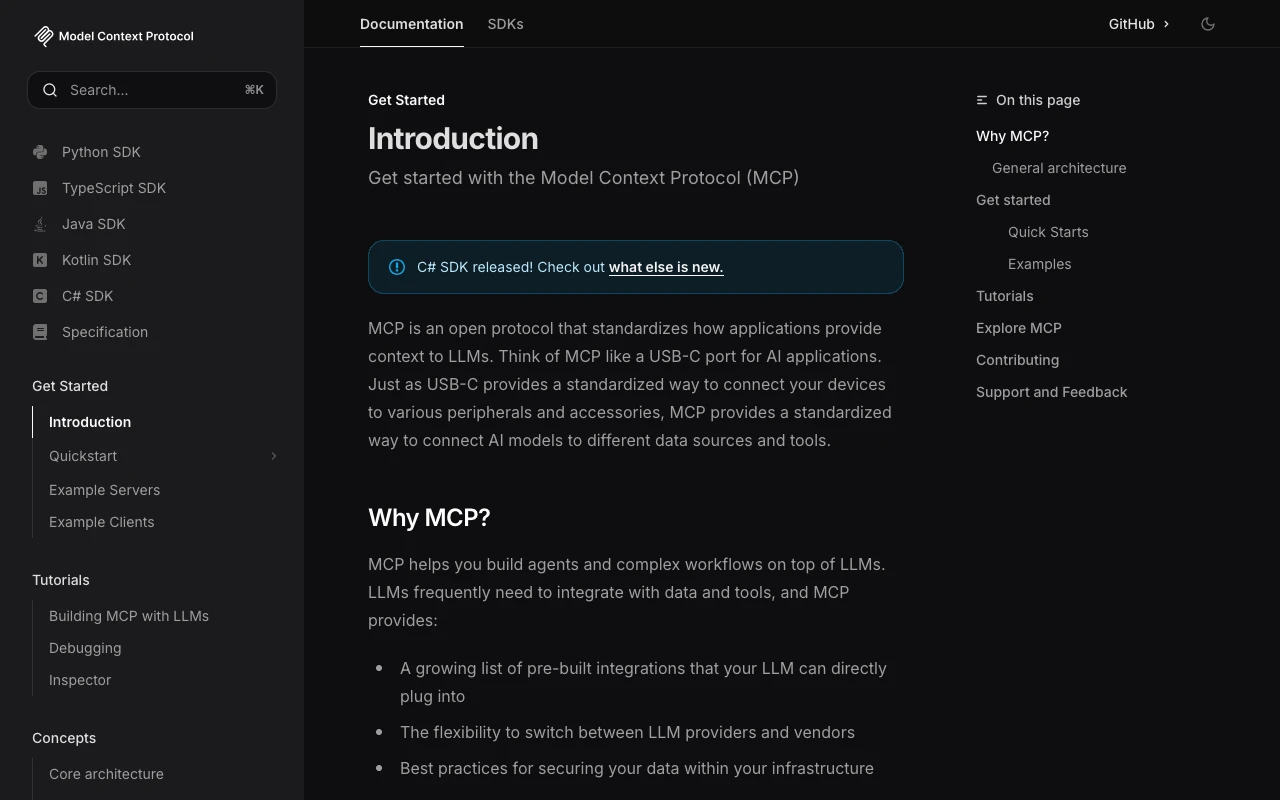Screen dimensions: 1280x800
Task: Expand the Quickstart section chevron
Action: [x=273, y=456]
